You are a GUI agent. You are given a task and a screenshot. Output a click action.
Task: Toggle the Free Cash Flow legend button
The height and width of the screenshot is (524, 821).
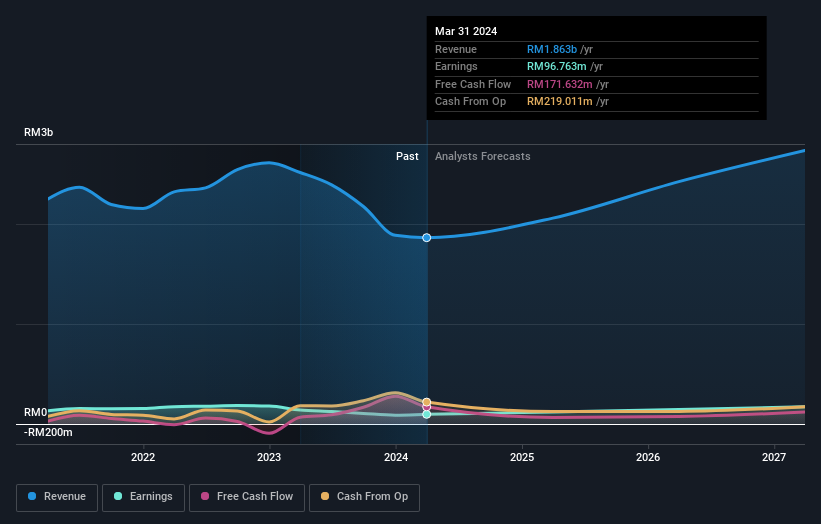point(247,497)
